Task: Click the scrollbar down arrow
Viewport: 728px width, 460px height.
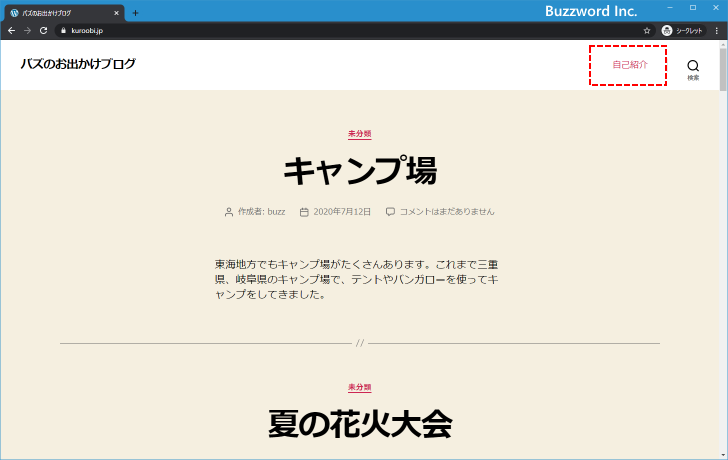Action: click(723, 455)
